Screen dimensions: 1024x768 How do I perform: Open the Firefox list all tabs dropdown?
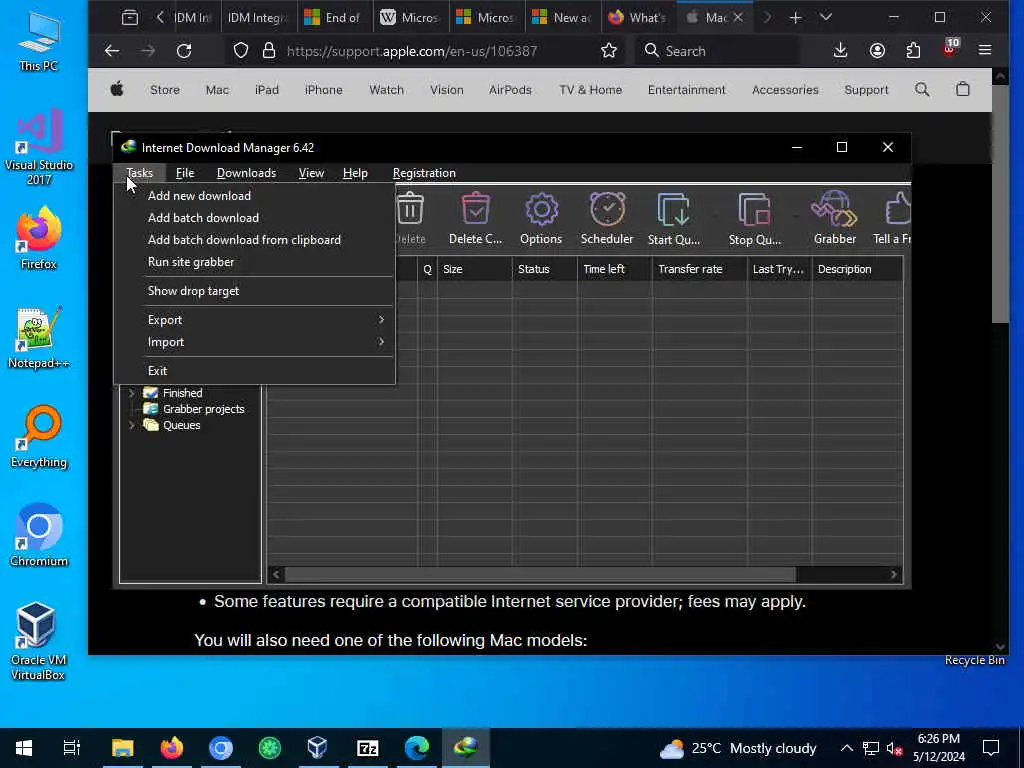tap(825, 18)
